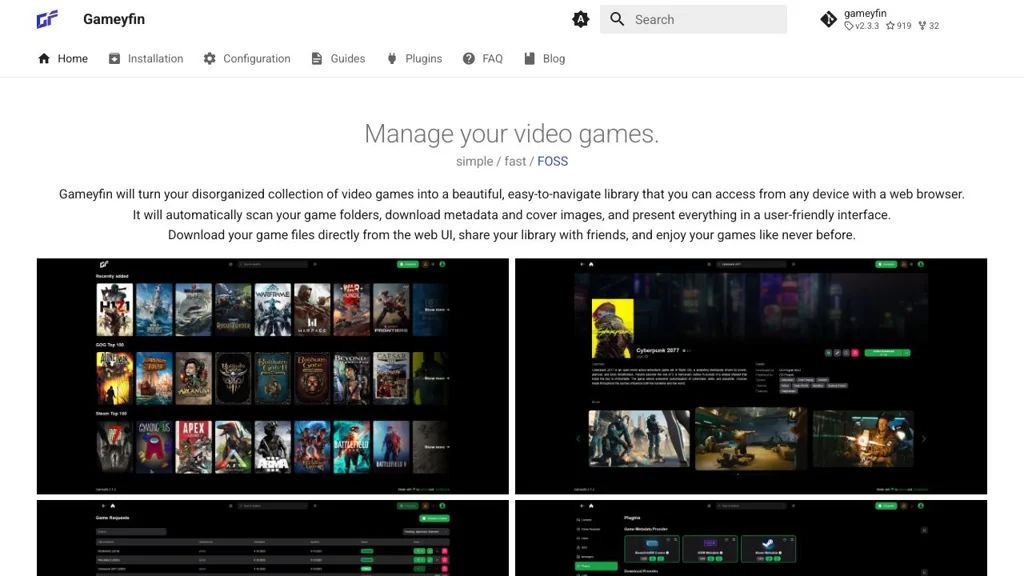This screenshot has width=1024, height=576.
Task: Click the search magnifier icon
Action: tap(617, 19)
